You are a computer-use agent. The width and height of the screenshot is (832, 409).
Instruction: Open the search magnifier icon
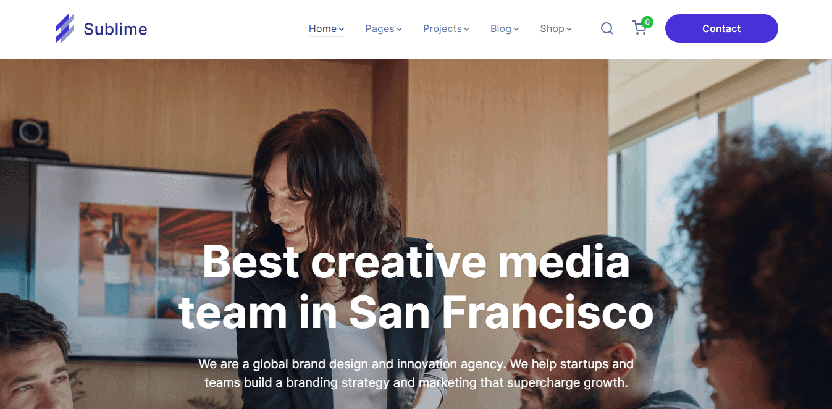tap(607, 29)
